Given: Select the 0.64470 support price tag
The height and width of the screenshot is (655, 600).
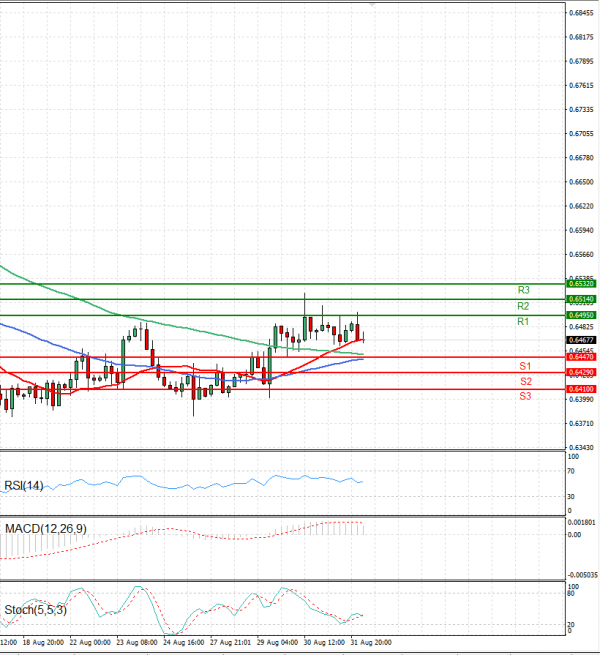Looking at the screenshot, I should 581,357.
